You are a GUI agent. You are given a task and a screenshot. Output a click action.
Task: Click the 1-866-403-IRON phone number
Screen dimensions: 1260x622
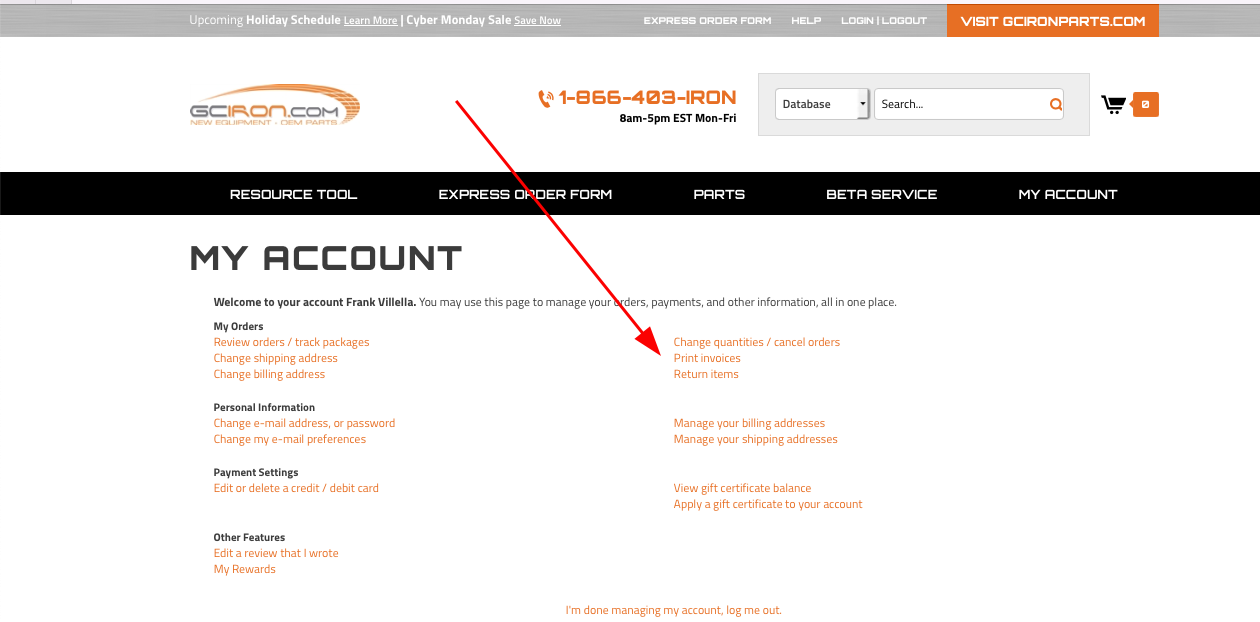click(x=647, y=98)
